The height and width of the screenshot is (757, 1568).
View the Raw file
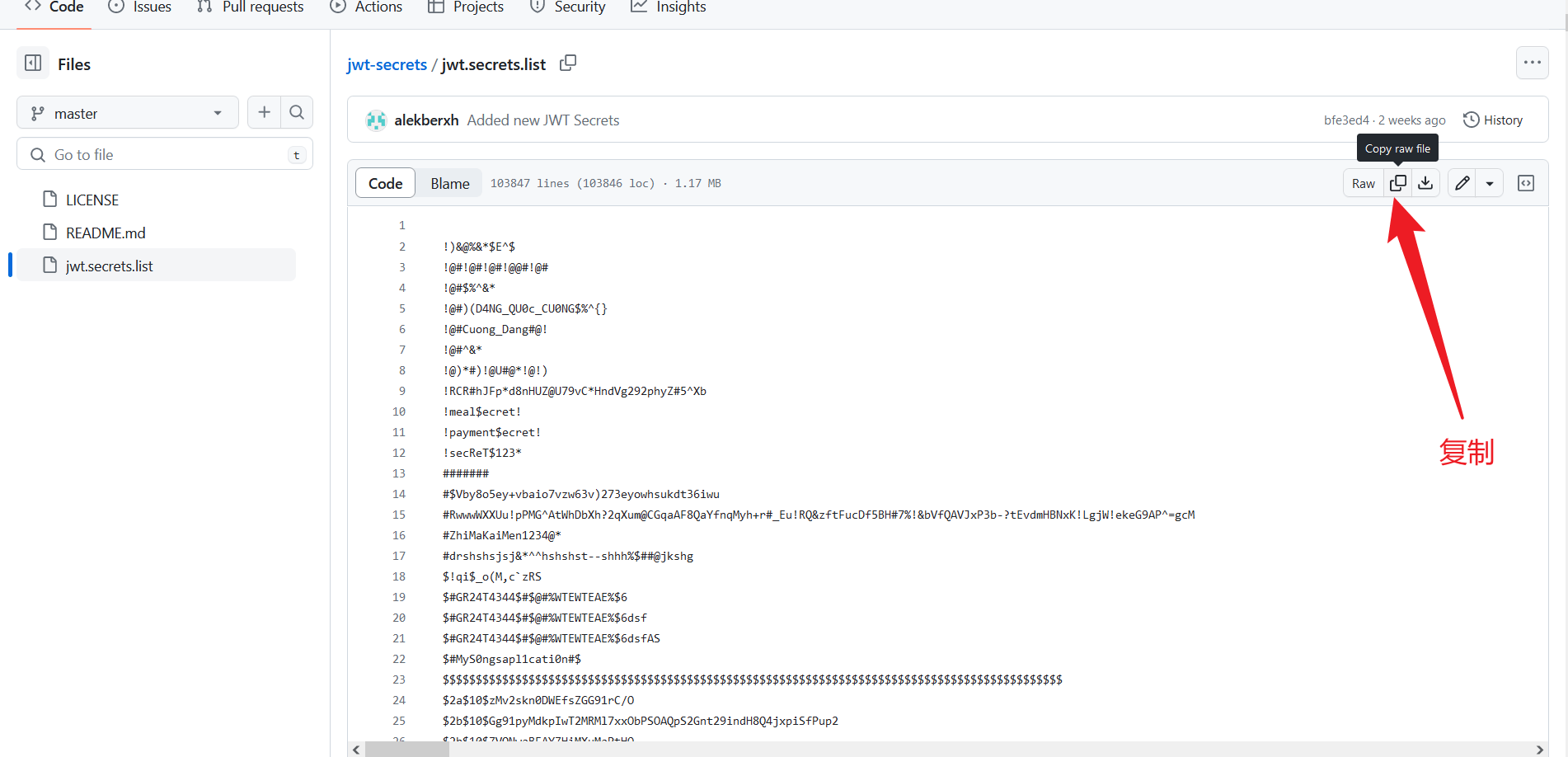1363,183
